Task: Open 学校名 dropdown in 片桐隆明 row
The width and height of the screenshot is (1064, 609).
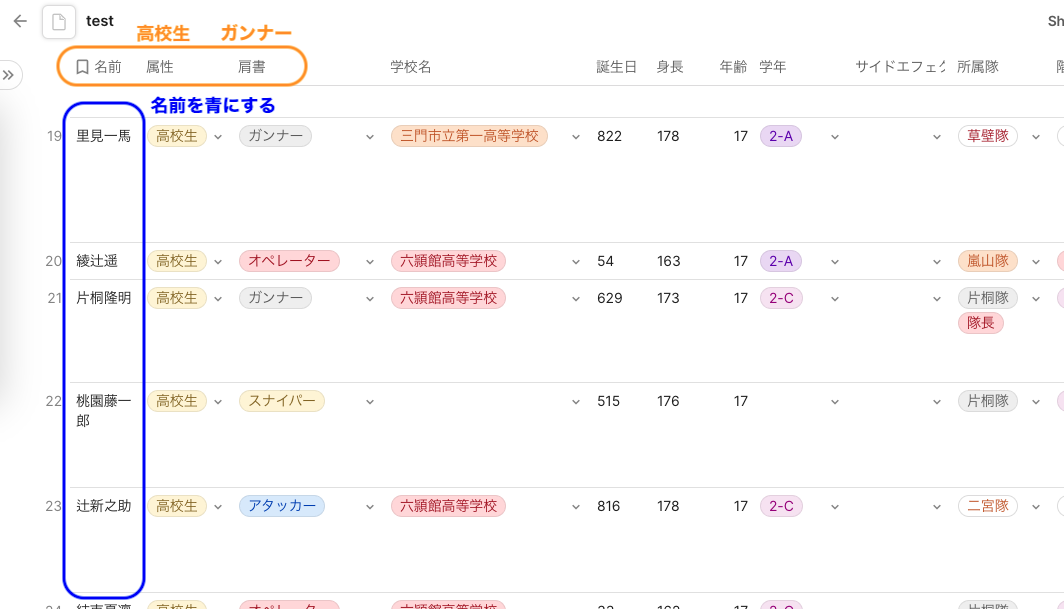Action: point(575,299)
